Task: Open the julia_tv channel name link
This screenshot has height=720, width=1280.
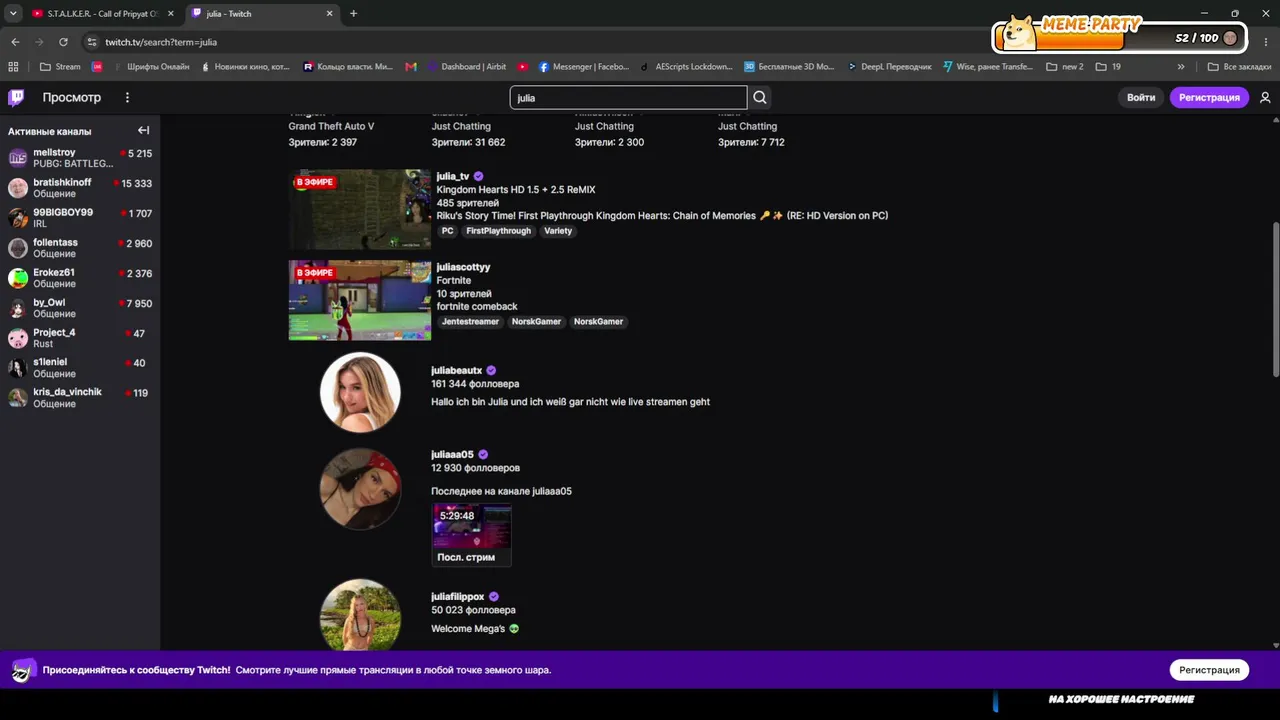Action: (453, 177)
